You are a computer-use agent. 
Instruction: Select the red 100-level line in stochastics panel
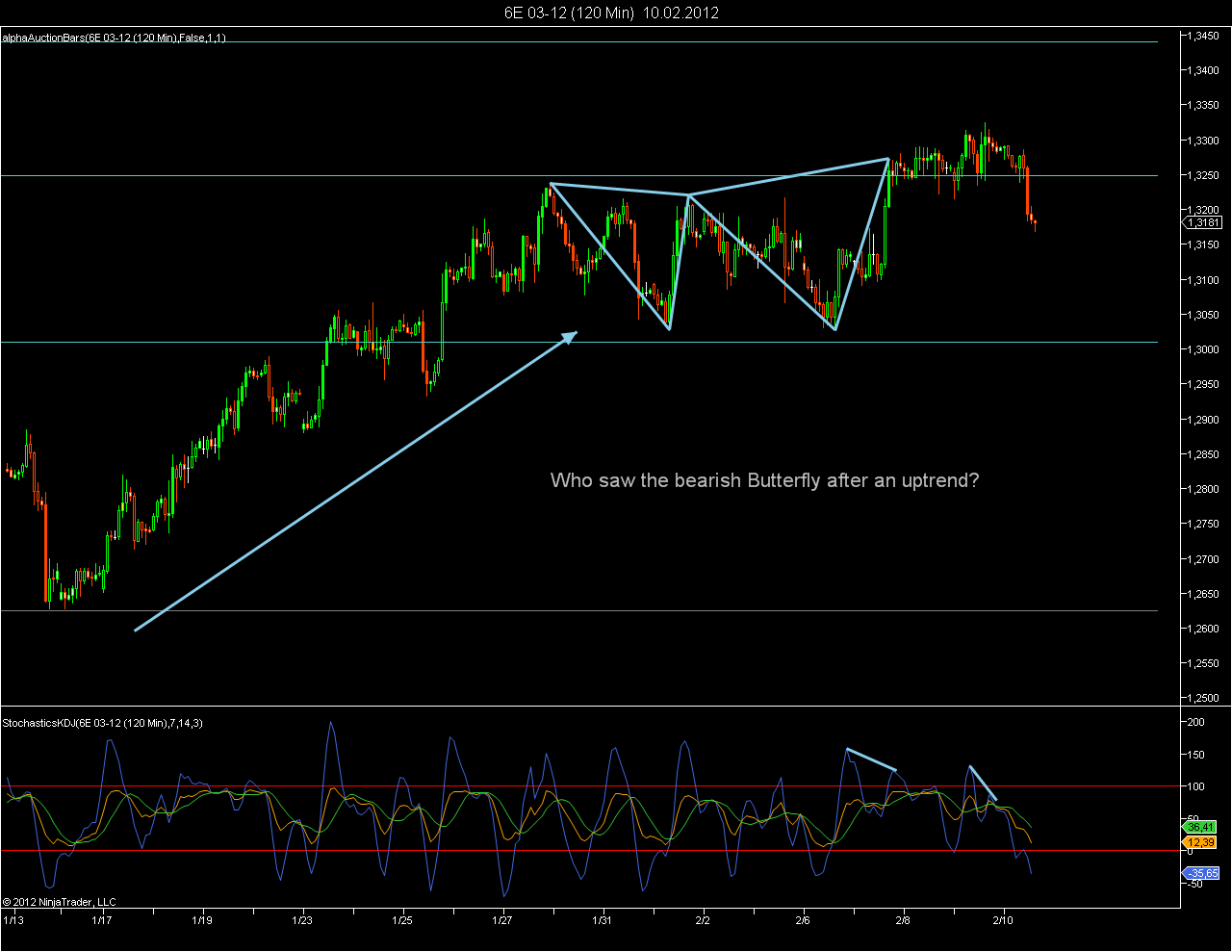[590, 786]
